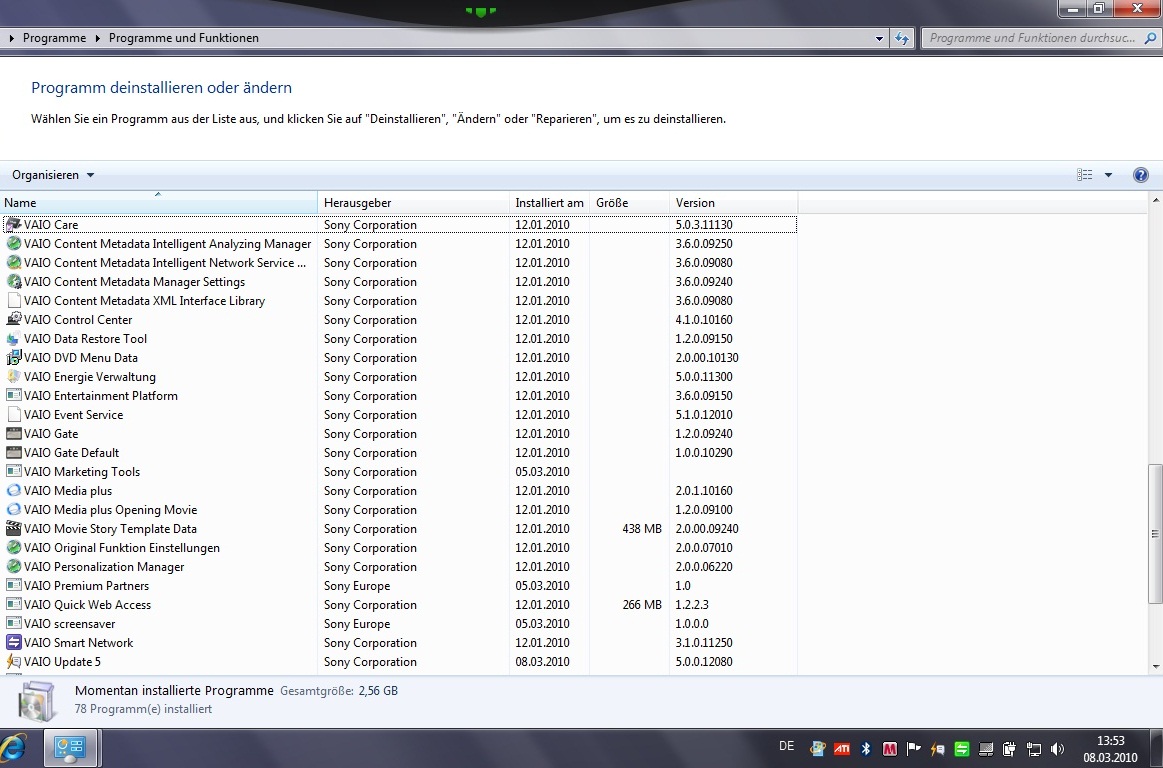This screenshot has height=768, width=1163.
Task: Click the vertical scrollbar thumb
Action: pyautogui.click(x=1156, y=534)
